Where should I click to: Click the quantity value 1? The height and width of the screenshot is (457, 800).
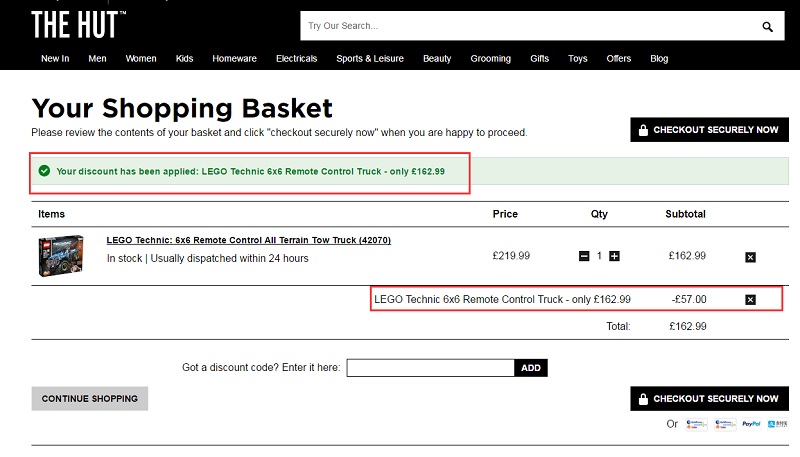click(x=599, y=256)
